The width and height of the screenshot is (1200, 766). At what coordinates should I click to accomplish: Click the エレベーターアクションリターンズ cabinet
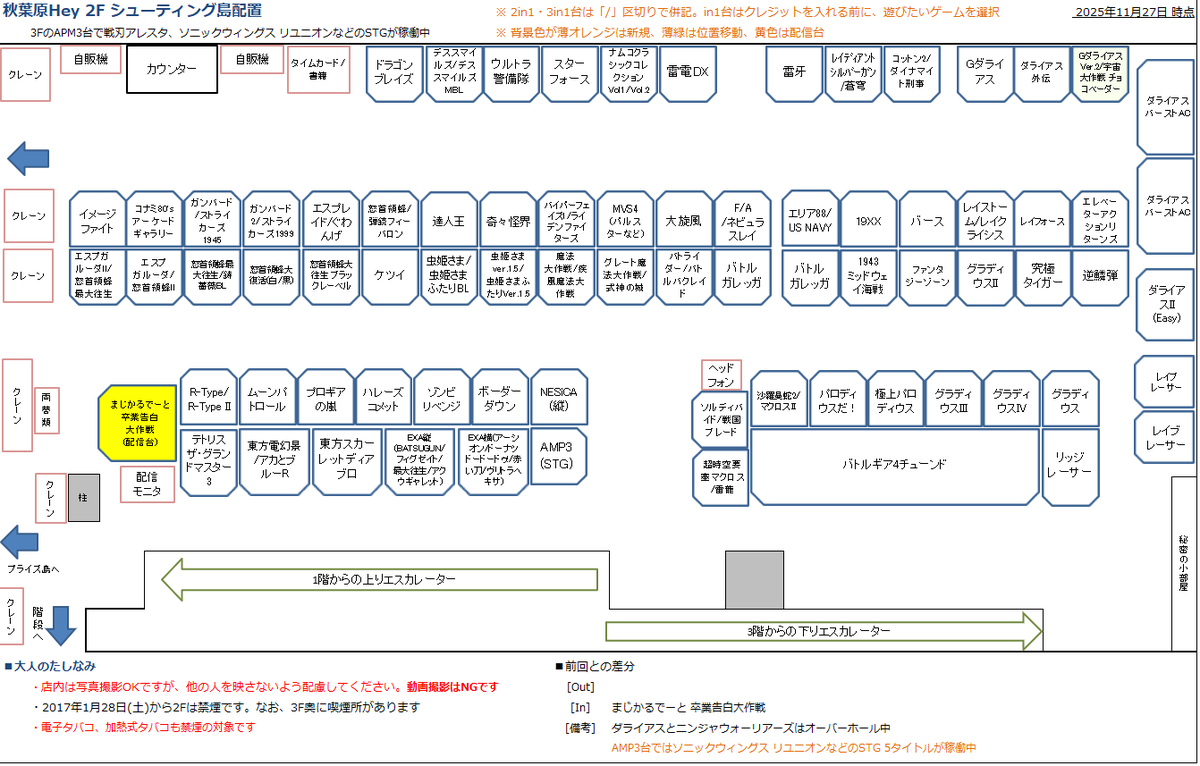tap(1102, 218)
